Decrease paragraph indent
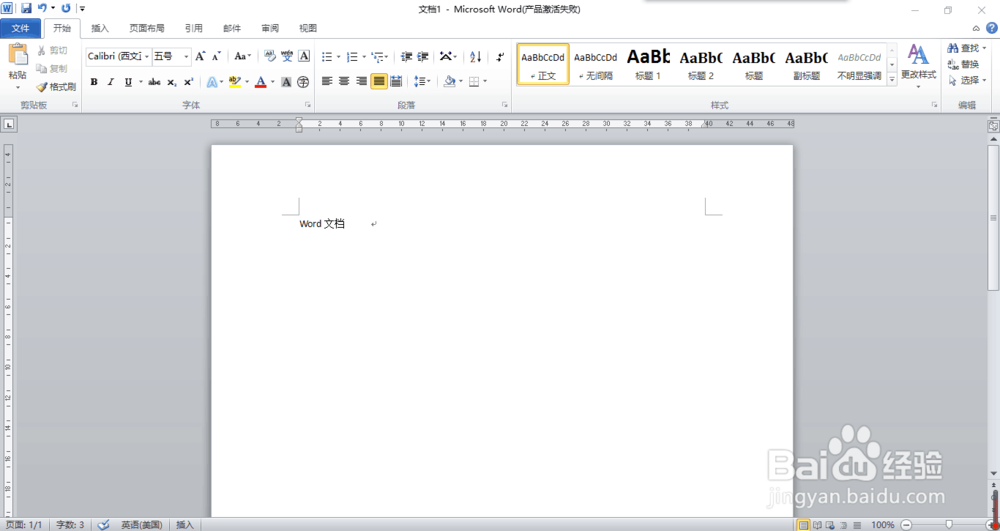 coord(406,57)
